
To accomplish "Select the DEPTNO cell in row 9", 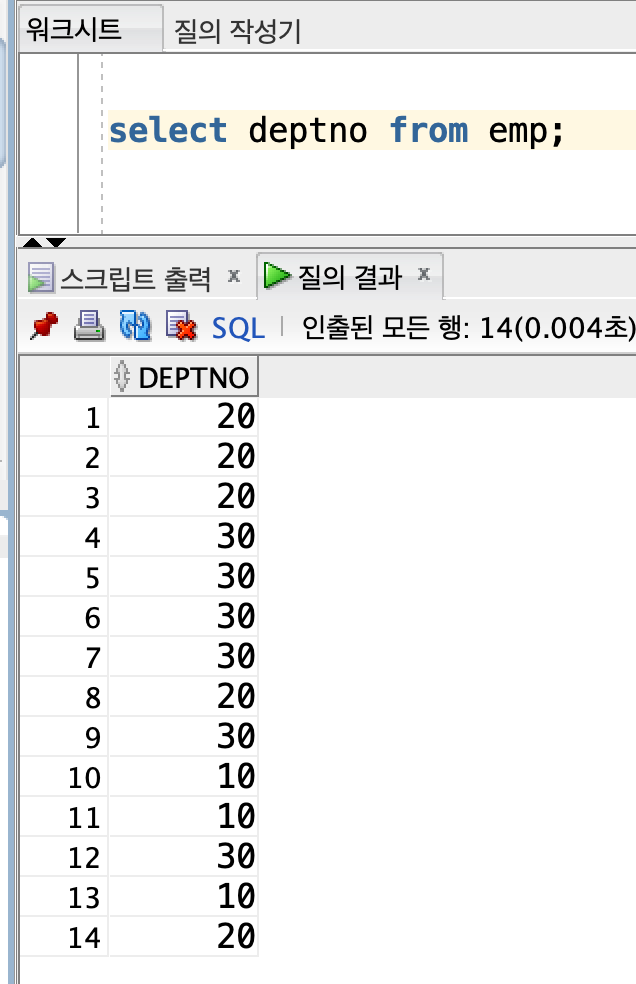I will (184, 737).
